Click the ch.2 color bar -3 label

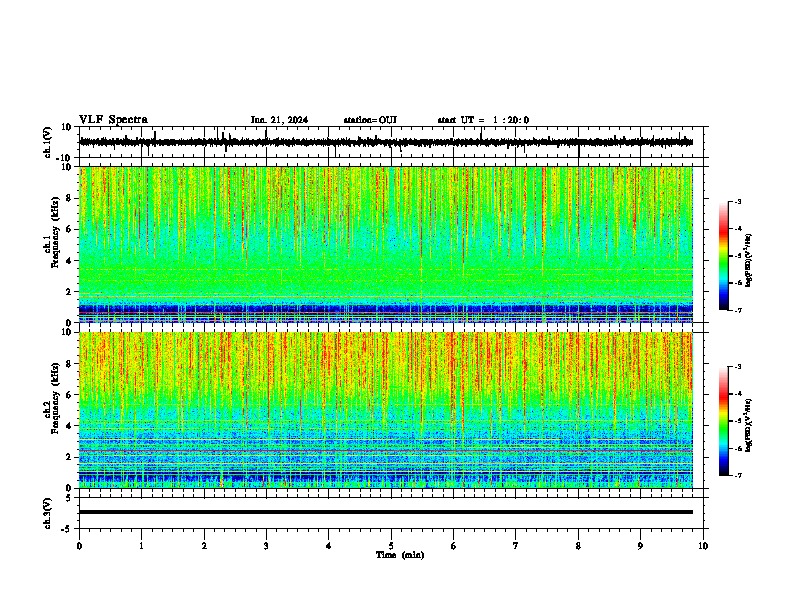(x=737, y=367)
